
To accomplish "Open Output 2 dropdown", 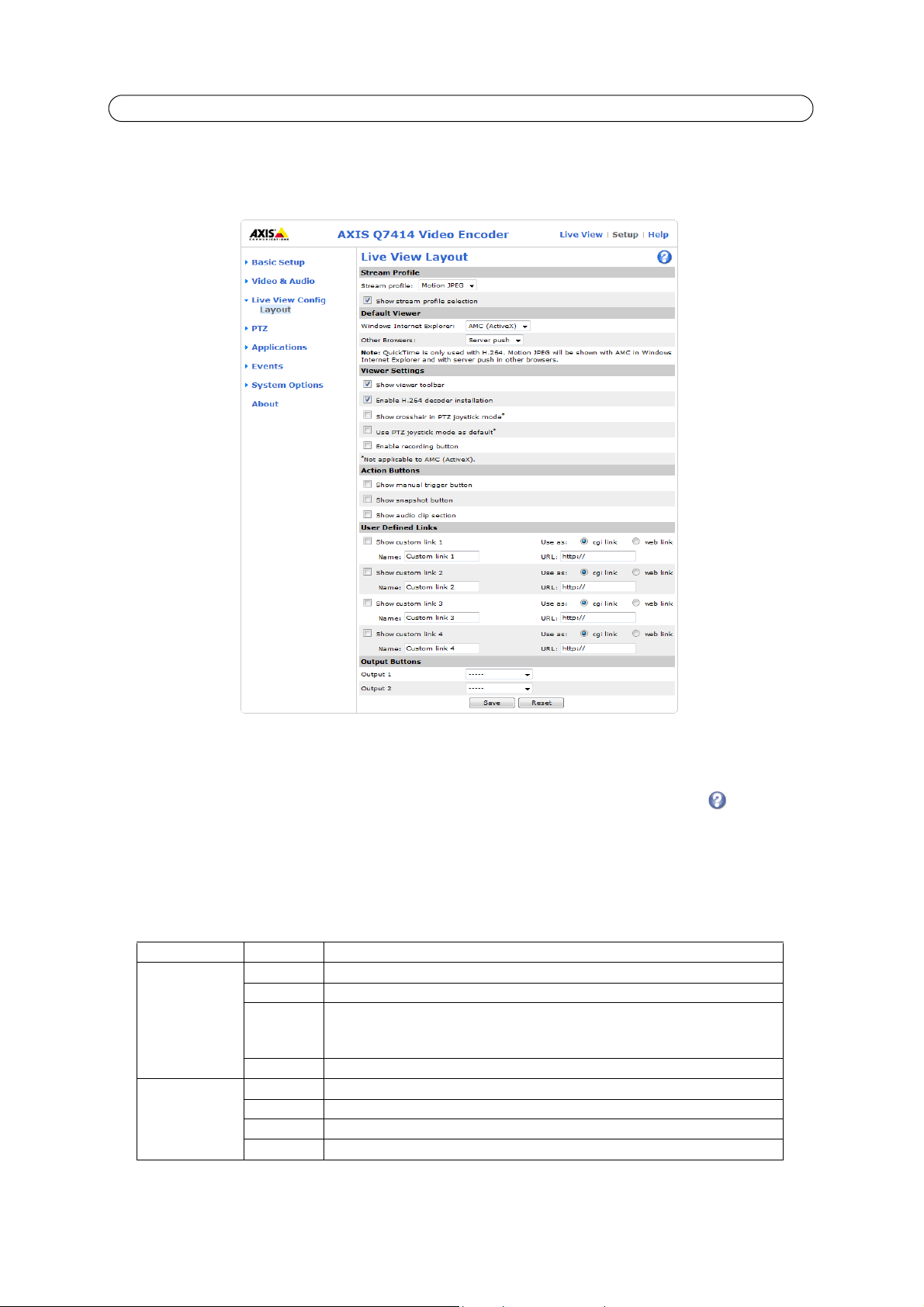I will pyautogui.click(x=499, y=688).
